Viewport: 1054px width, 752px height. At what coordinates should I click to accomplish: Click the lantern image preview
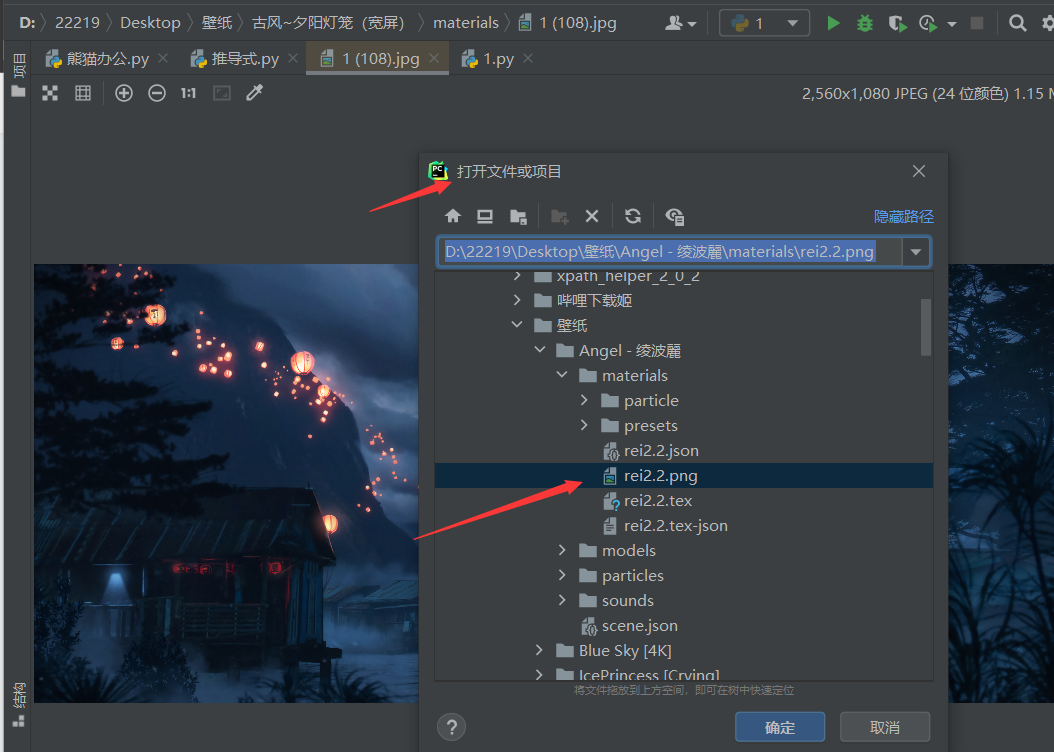[x=226, y=483]
